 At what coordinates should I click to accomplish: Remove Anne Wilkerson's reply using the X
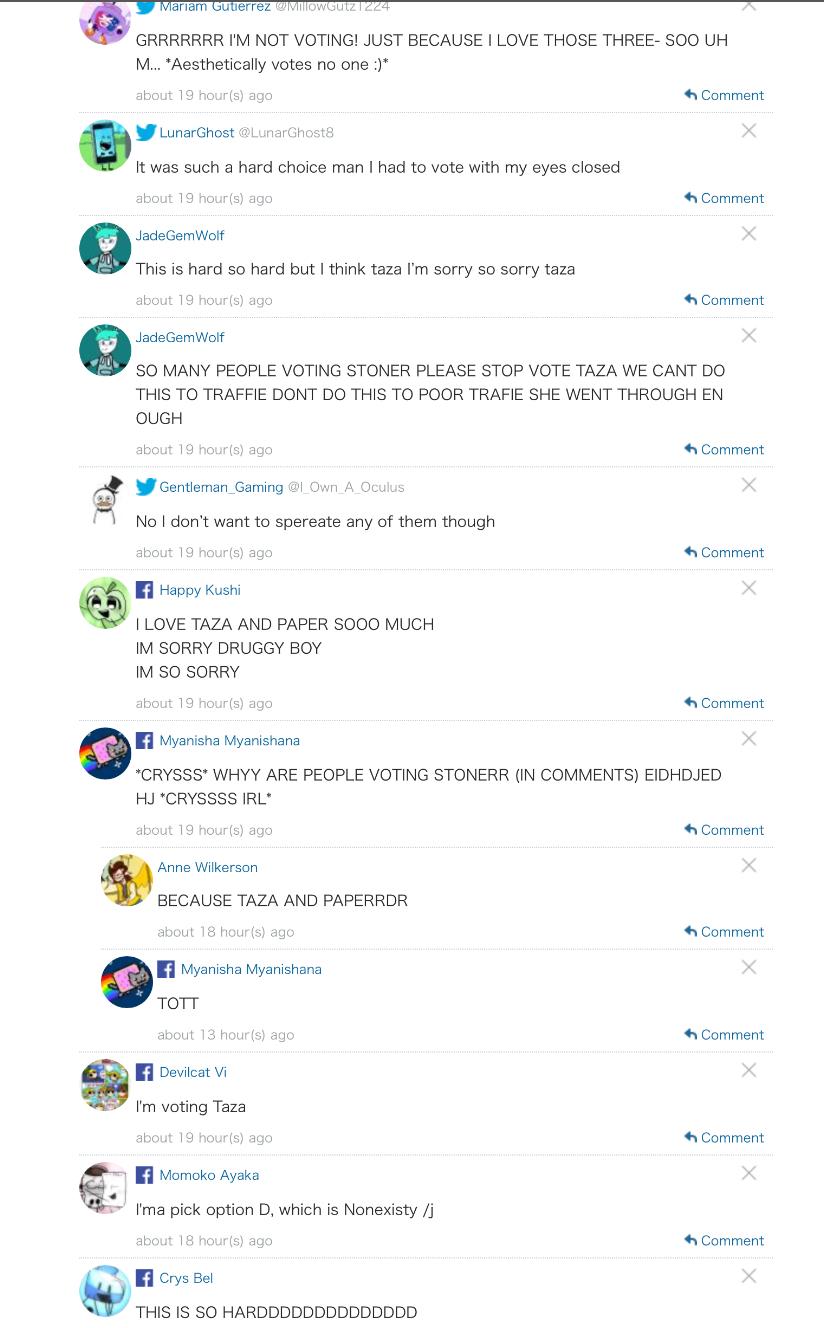pos(748,866)
